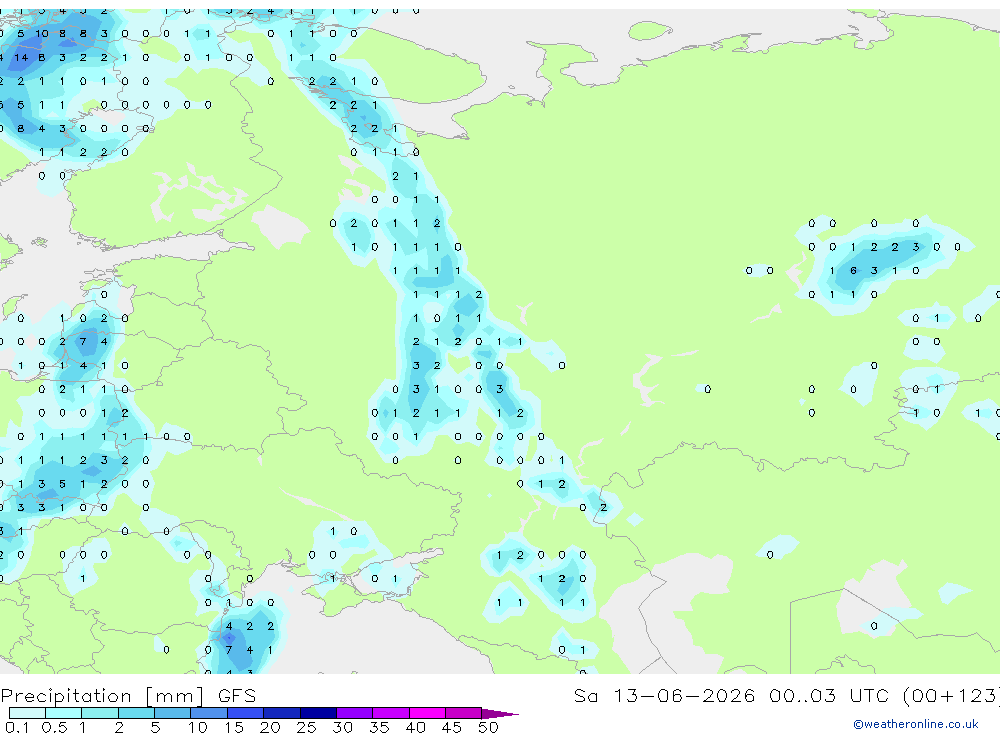
Task: Click the '35' legend label
Action: [x=379, y=727]
